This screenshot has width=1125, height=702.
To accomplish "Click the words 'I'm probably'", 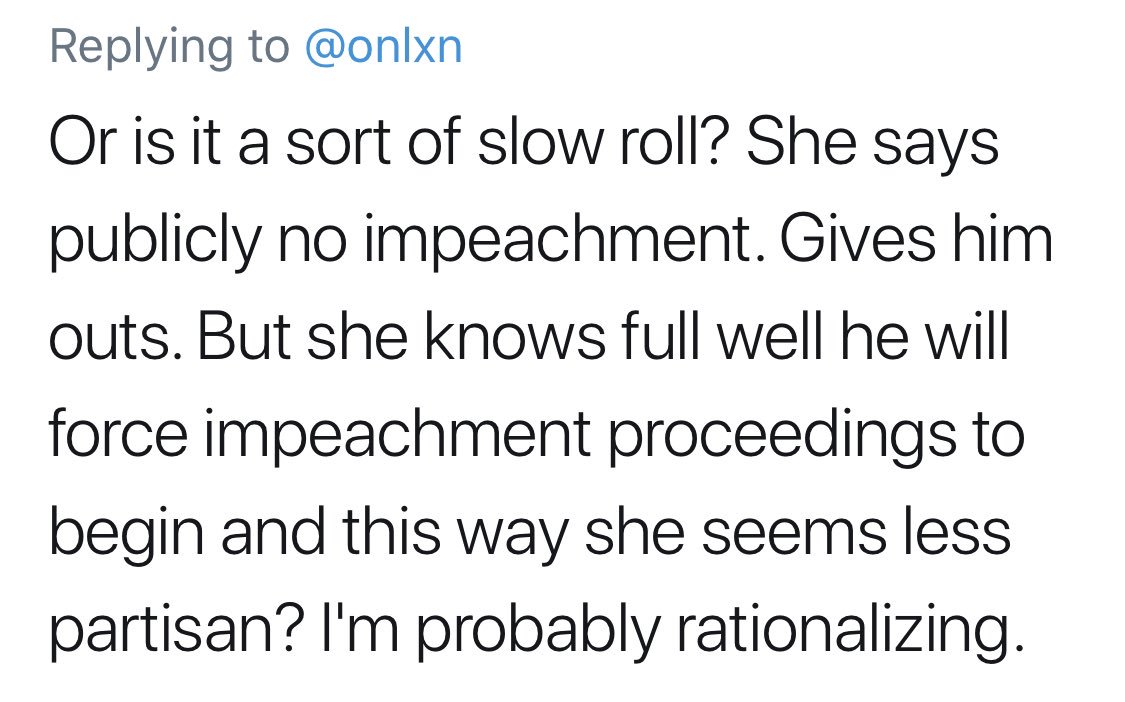I will pyautogui.click(x=491, y=630).
